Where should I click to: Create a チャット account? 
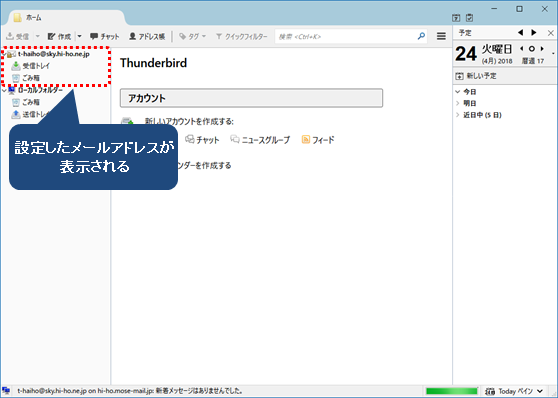pyautogui.click(x=202, y=140)
